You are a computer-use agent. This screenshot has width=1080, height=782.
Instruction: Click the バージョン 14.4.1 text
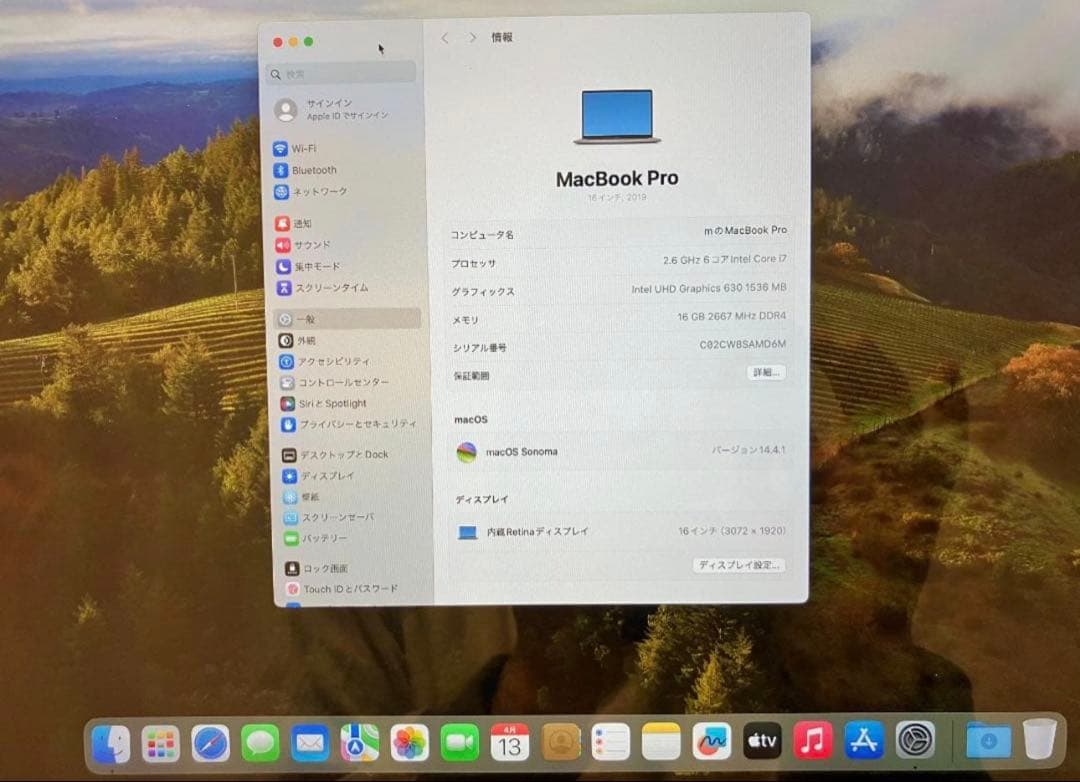tap(749, 450)
